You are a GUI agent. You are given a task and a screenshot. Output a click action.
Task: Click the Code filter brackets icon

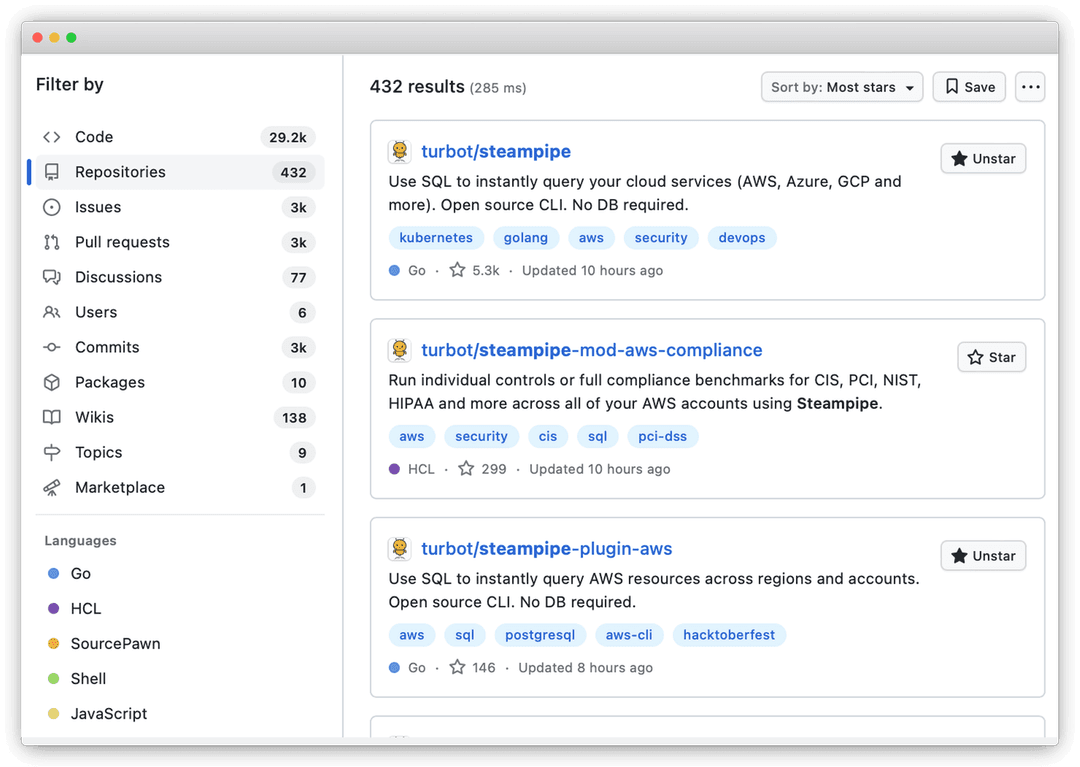[x=52, y=137]
